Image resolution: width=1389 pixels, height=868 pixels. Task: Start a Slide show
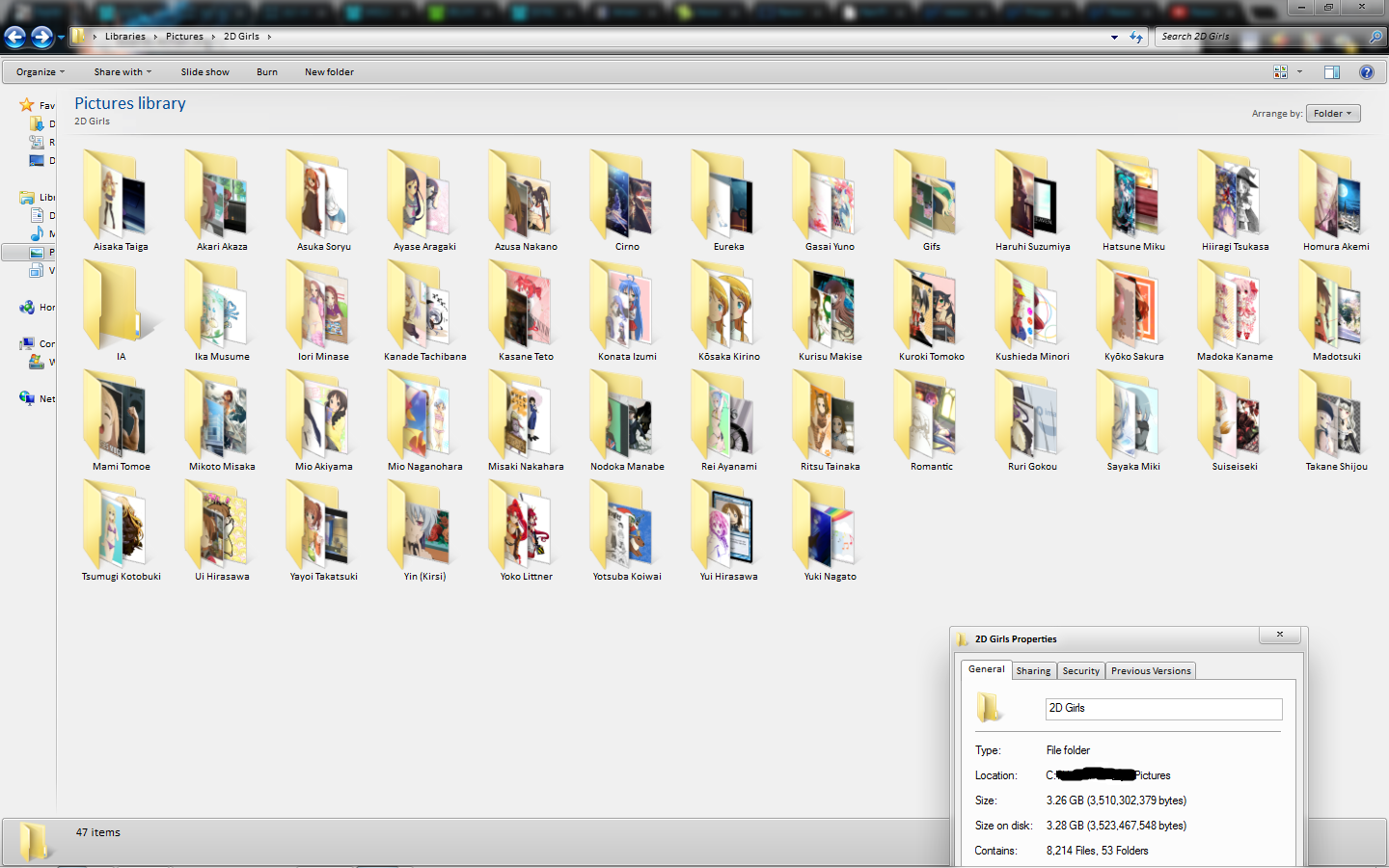tap(205, 72)
